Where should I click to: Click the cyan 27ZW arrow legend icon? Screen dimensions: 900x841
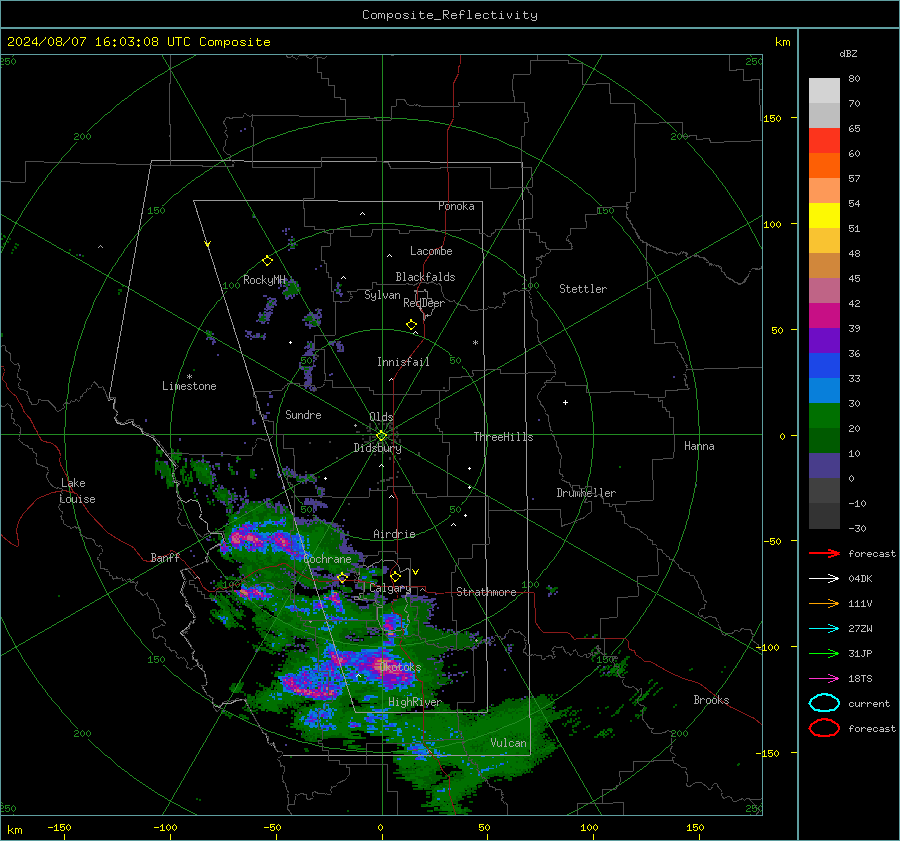click(824, 629)
